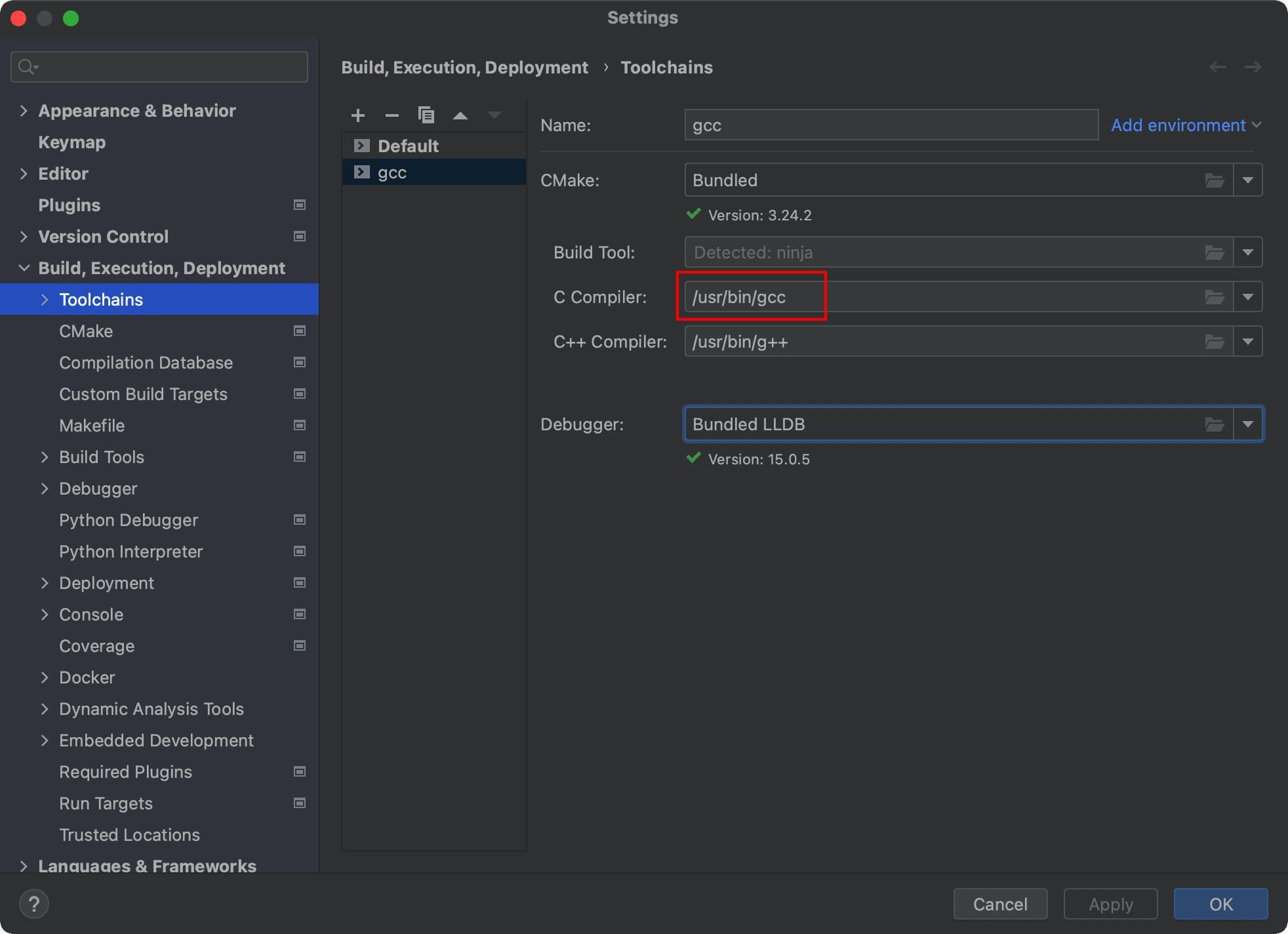
Task: Open the Python Interpreter settings page
Action: (x=131, y=552)
